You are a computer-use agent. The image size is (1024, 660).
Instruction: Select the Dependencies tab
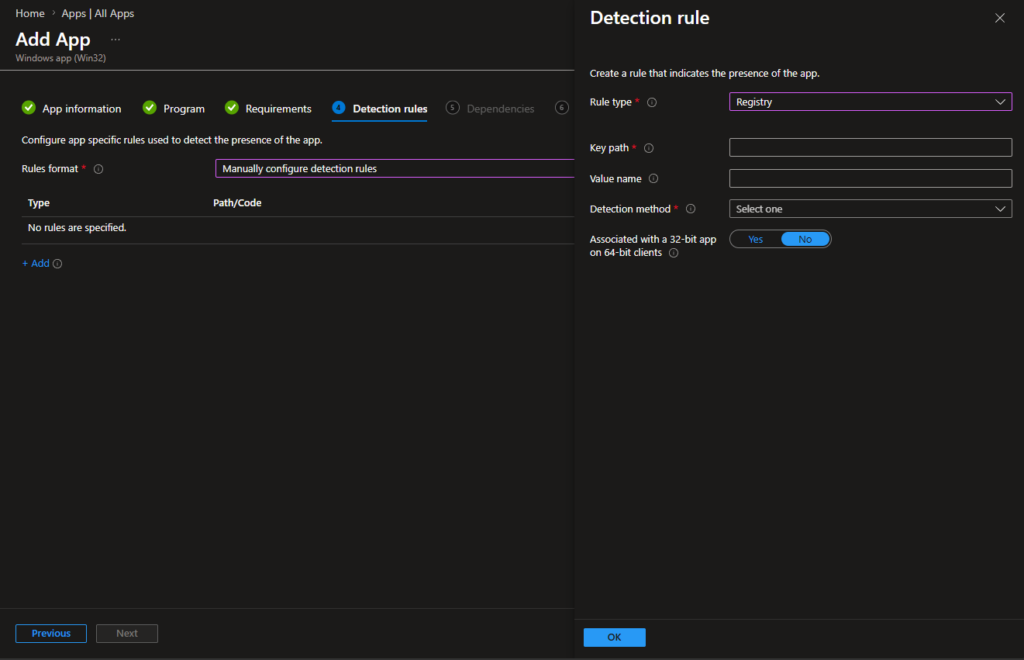[500, 109]
